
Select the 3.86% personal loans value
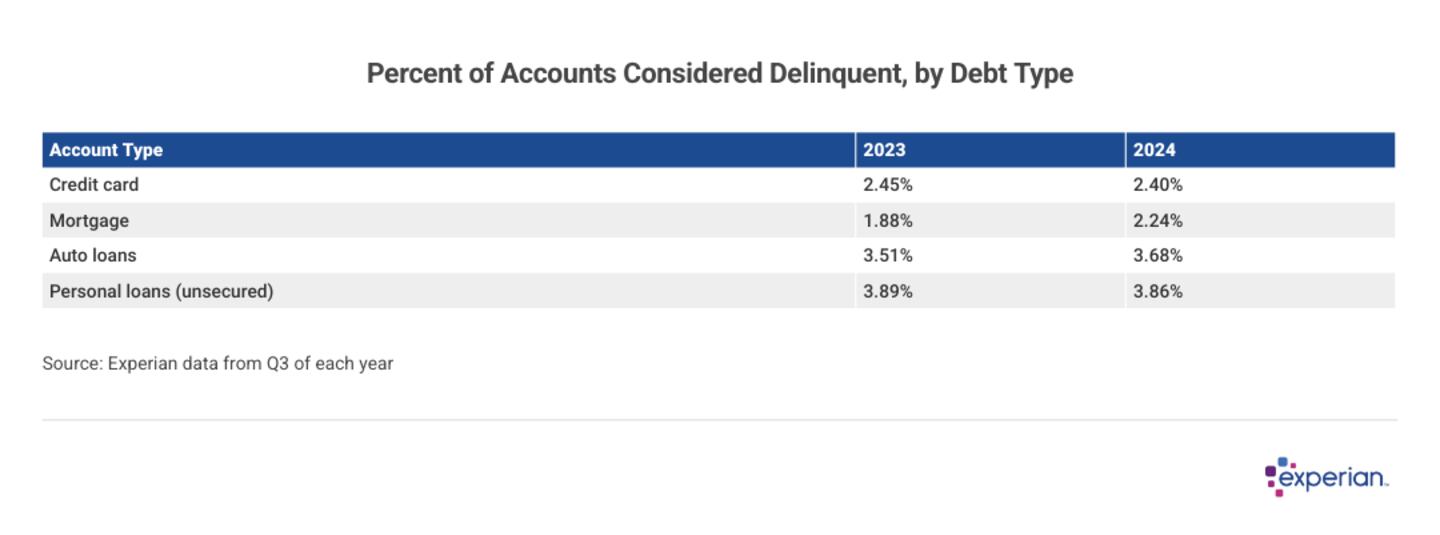[1158, 291]
